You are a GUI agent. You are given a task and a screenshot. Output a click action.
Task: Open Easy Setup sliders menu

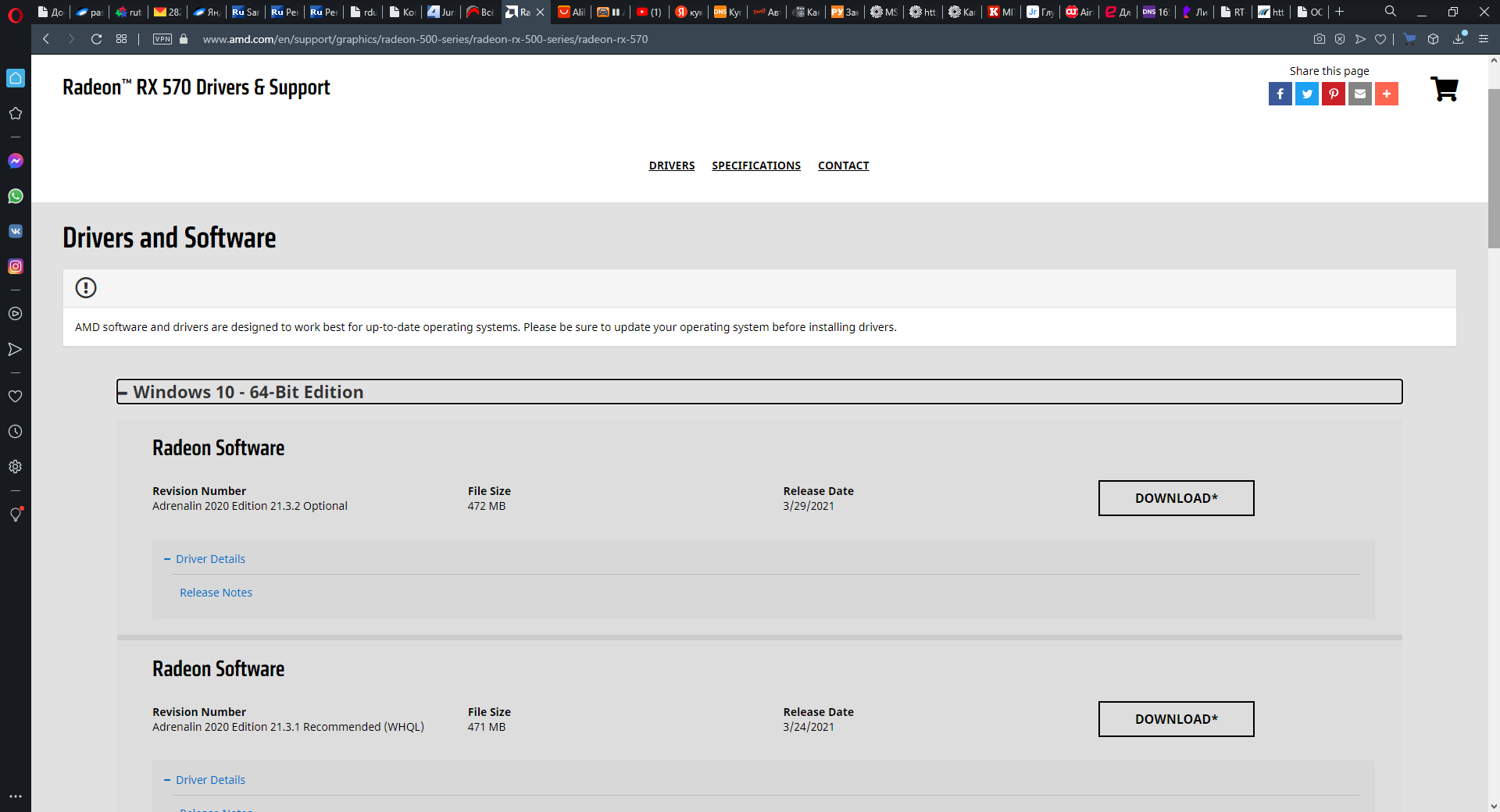pyautogui.click(x=1484, y=39)
